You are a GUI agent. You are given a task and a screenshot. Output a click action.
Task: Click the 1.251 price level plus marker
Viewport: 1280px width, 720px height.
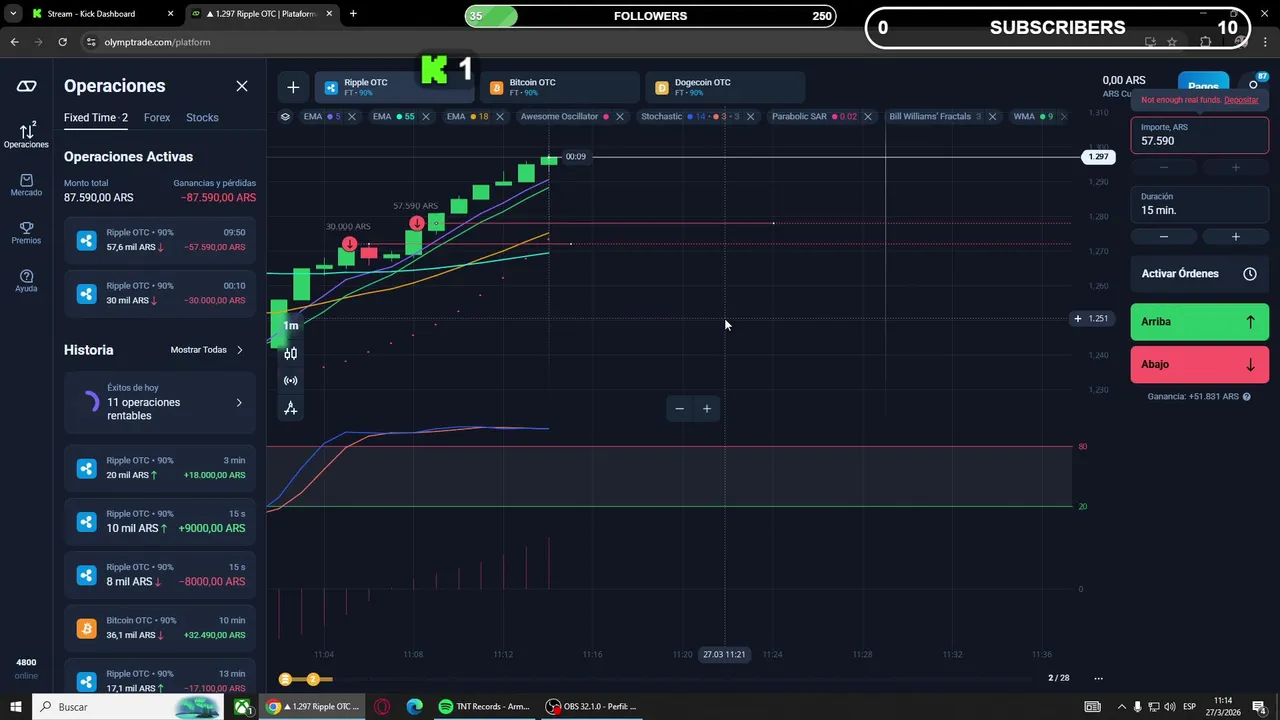1078,319
